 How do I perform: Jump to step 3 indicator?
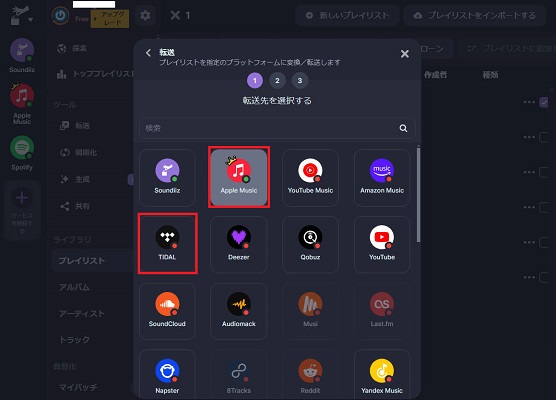(x=300, y=80)
